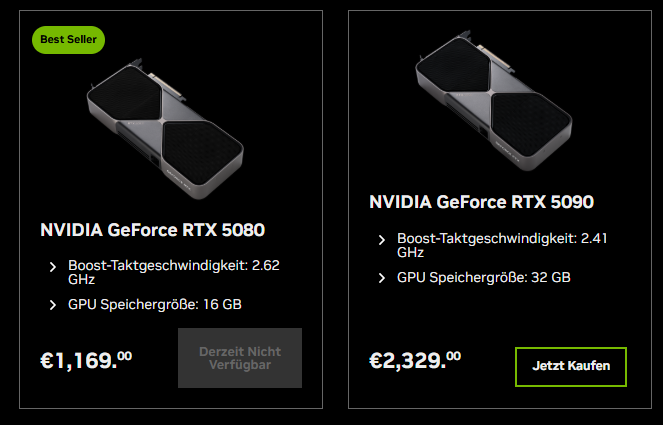Expand chevron beside Boost-Taktgeschwindigkeit 2.62 GHz
The image size is (663, 425).
click(x=53, y=267)
